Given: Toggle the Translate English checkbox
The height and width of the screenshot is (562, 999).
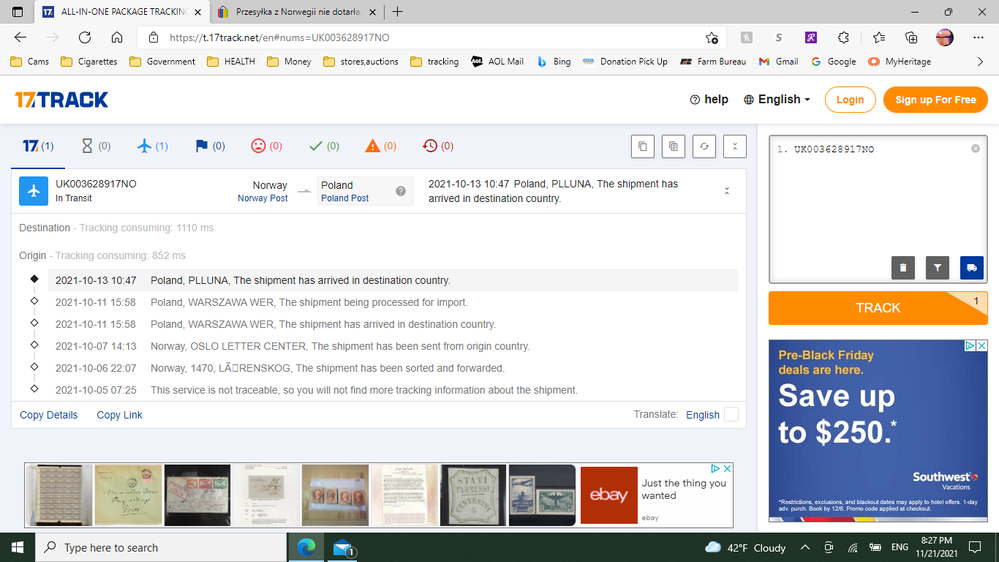Looking at the screenshot, I should (x=731, y=414).
